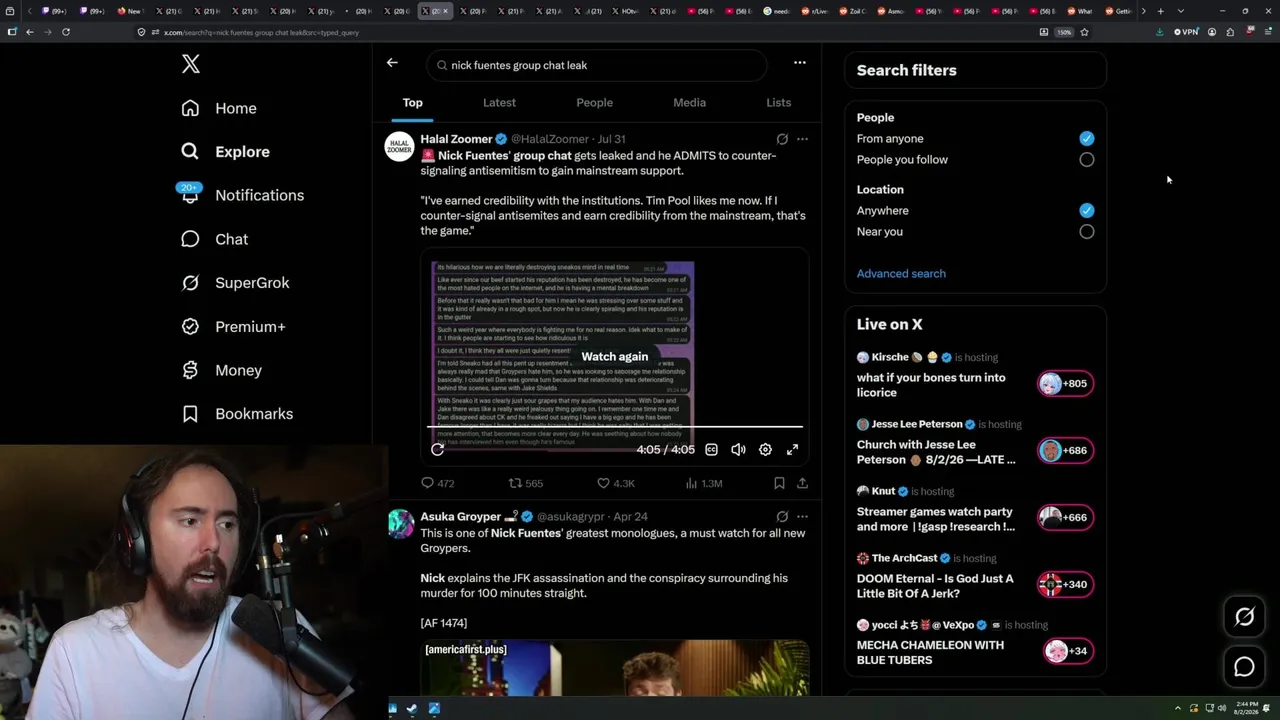Switch to the People tab
This screenshot has height=720, width=1280.
(594, 103)
